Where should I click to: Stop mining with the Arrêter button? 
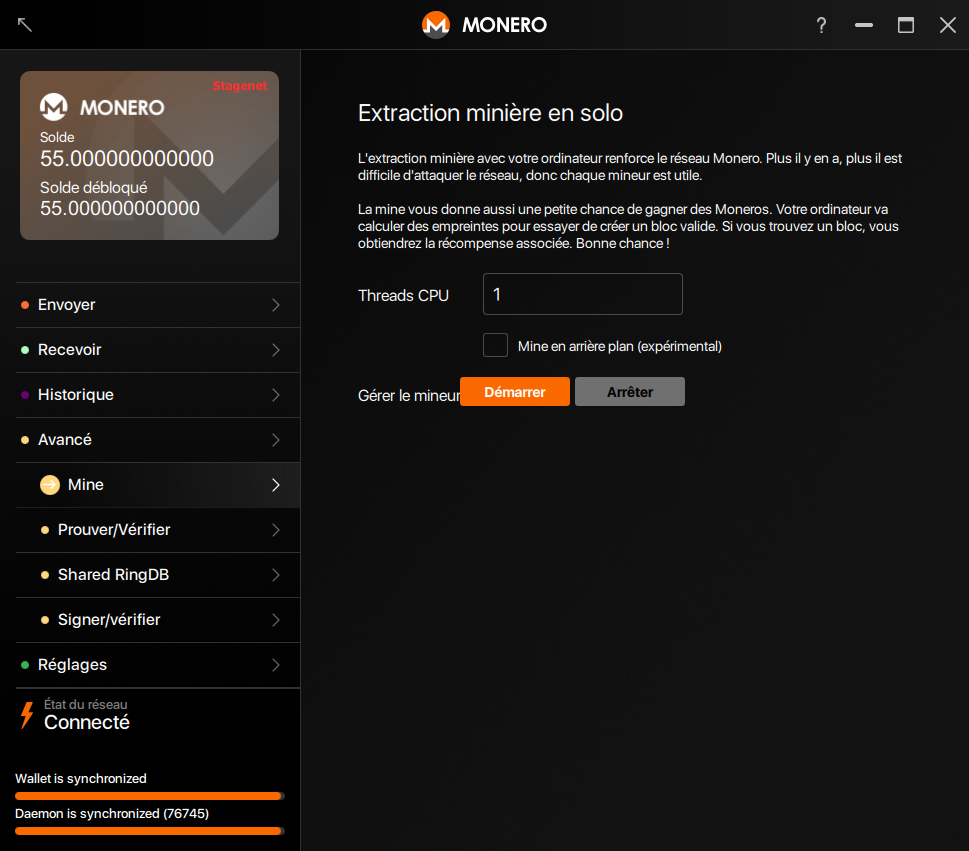630,392
